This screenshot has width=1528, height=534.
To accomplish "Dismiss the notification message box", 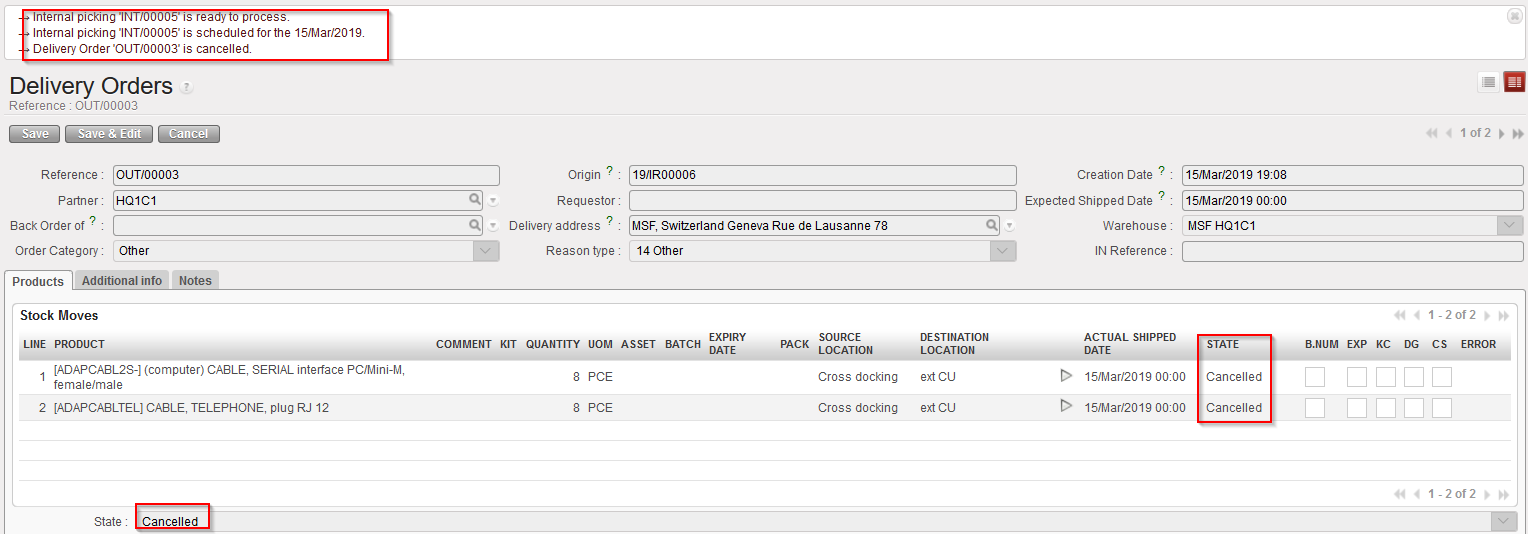I will click(1514, 17).
